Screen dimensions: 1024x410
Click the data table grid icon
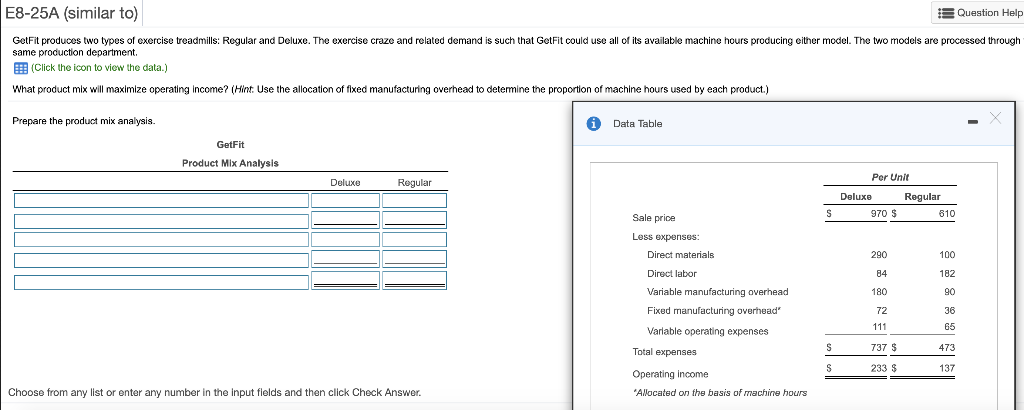20,67
